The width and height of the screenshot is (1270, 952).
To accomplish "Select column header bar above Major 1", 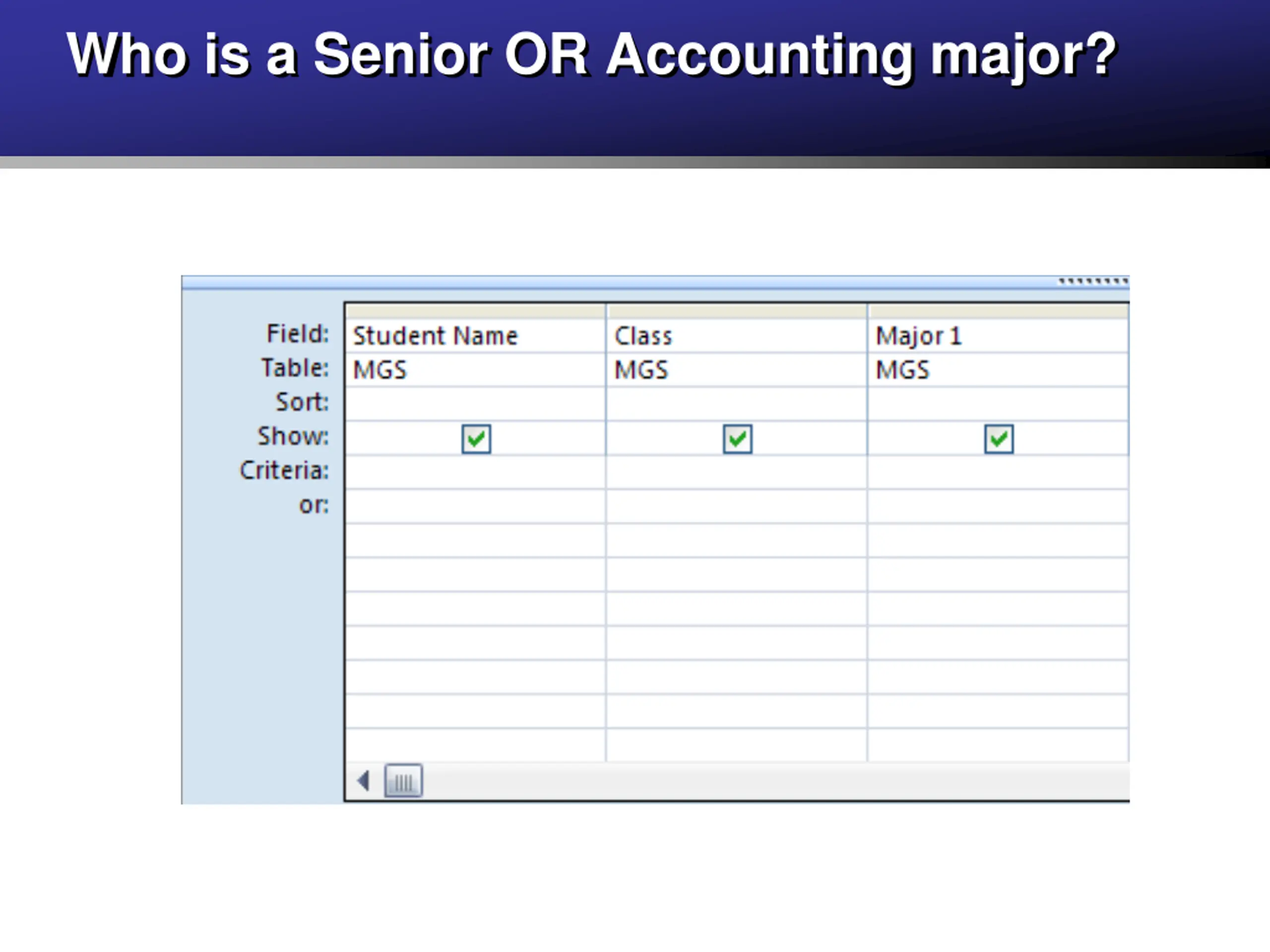I will 998,311.
